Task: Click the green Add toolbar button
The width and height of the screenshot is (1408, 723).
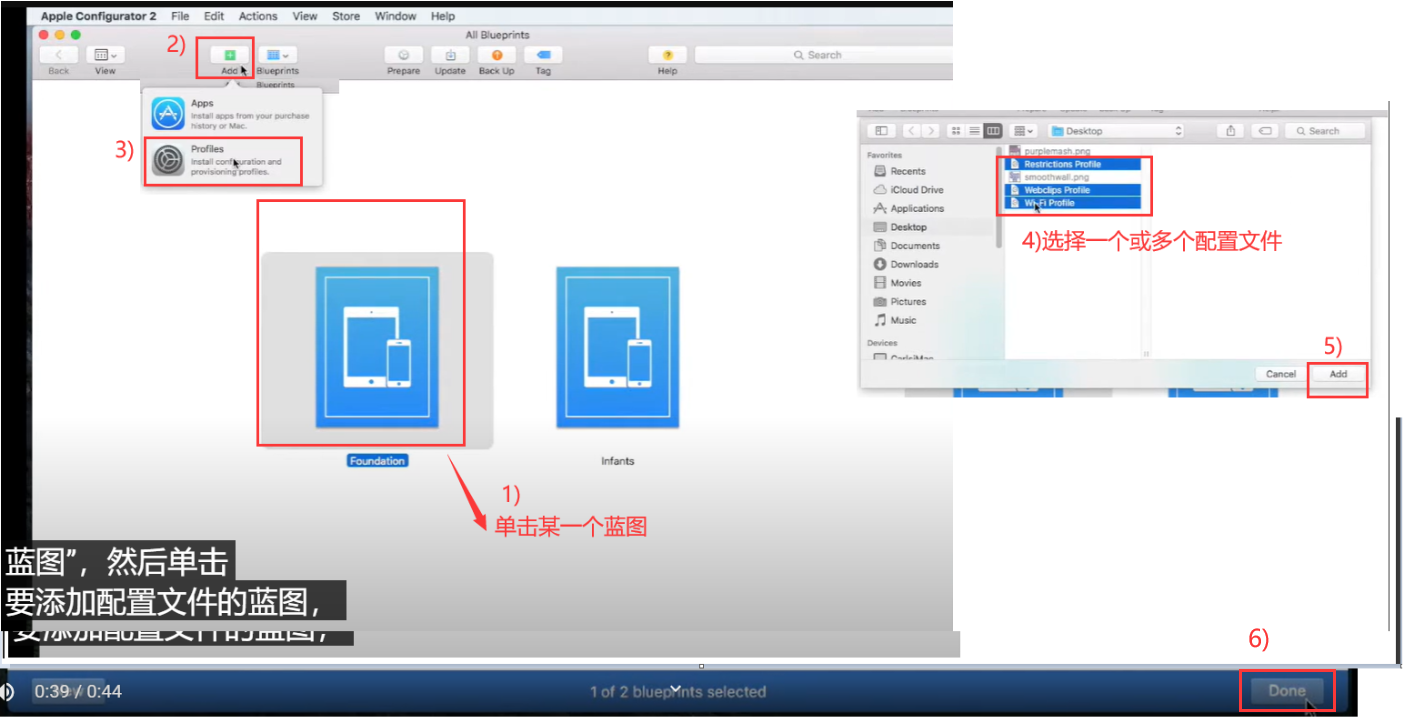Action: tap(229, 55)
